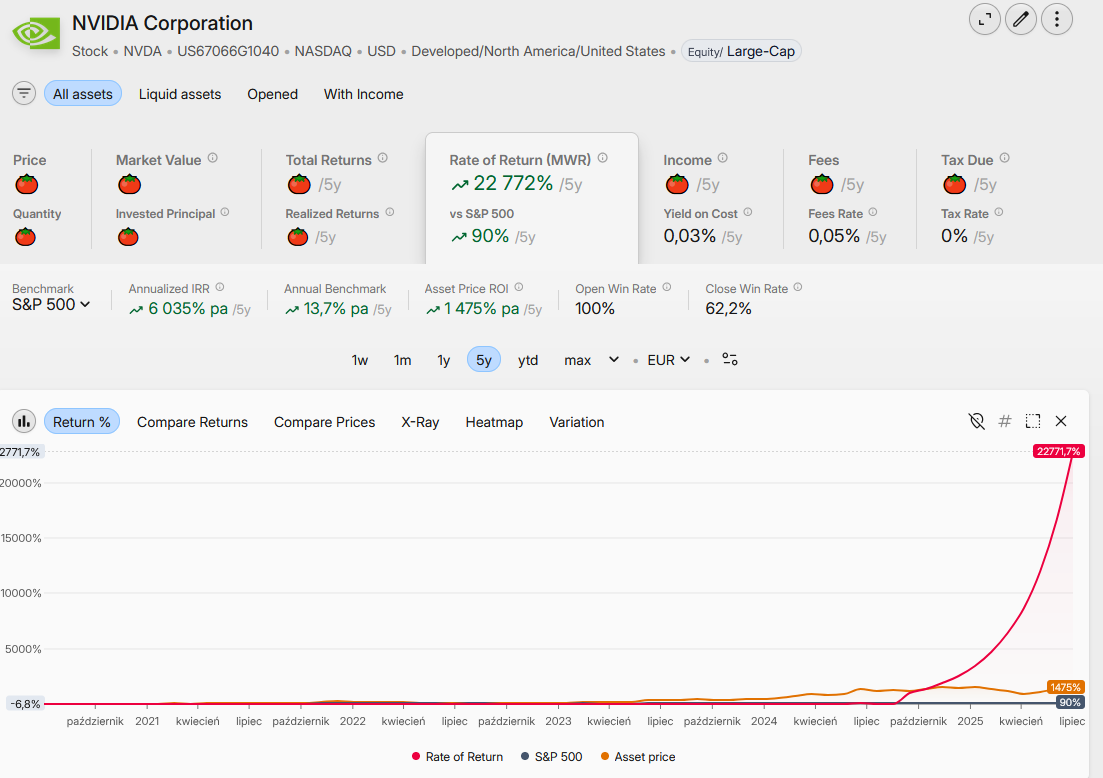Viewport: 1103px width, 778px height.
Task: Set time range to 1y
Action: pyautogui.click(x=443, y=360)
